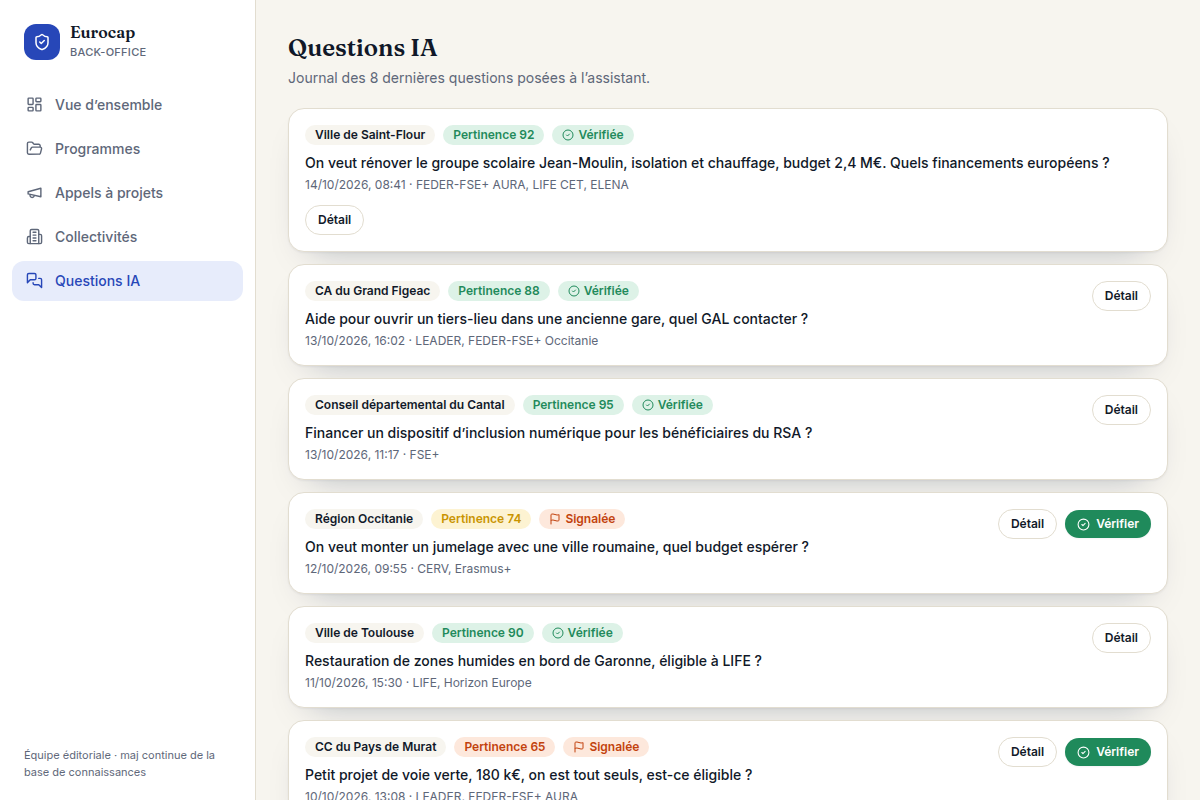Image resolution: width=1200 pixels, height=800 pixels.
Task: Open Détail for the CA du Grand Figeac question
Action: point(1121,296)
